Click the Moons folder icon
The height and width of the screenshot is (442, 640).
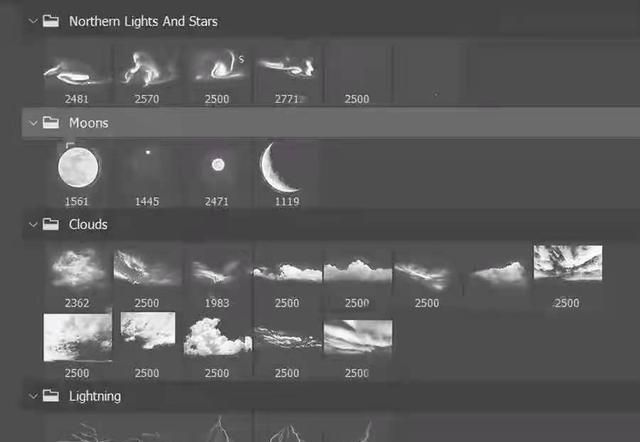[x=51, y=122]
